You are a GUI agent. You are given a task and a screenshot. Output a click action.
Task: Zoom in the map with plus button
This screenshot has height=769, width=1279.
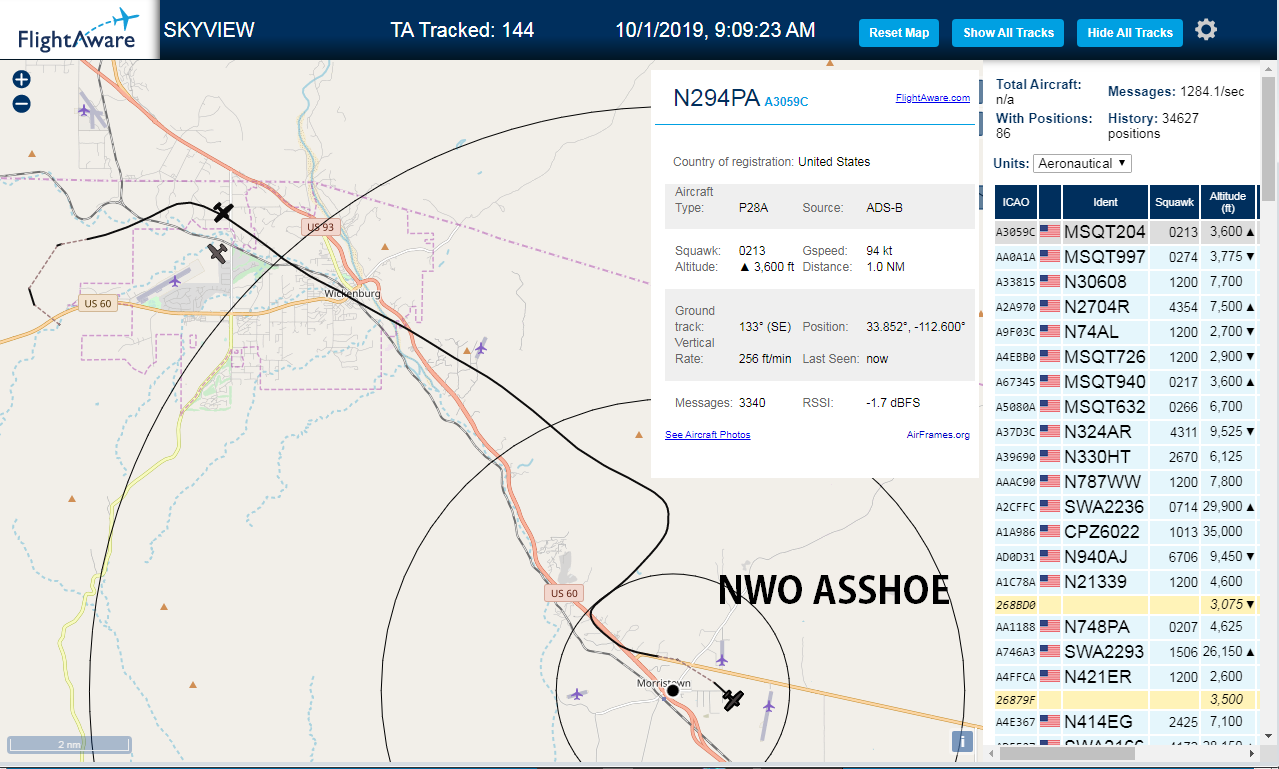[21, 79]
